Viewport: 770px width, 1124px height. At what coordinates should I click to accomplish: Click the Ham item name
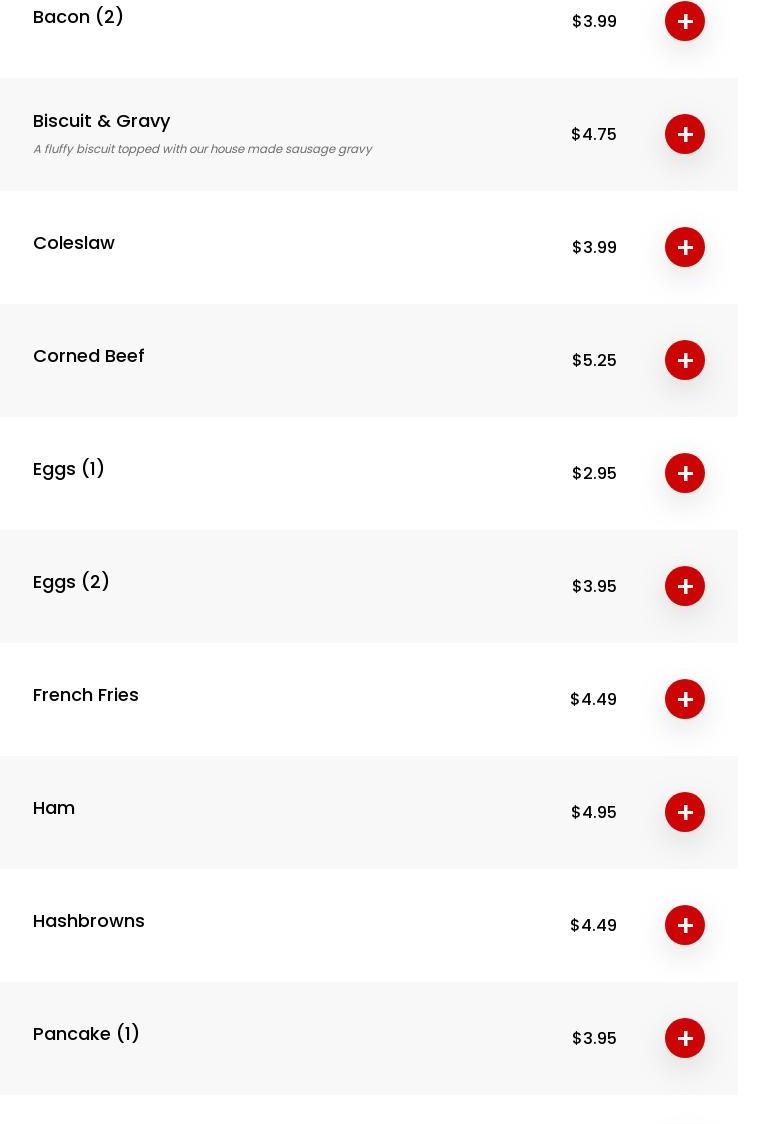point(54,808)
